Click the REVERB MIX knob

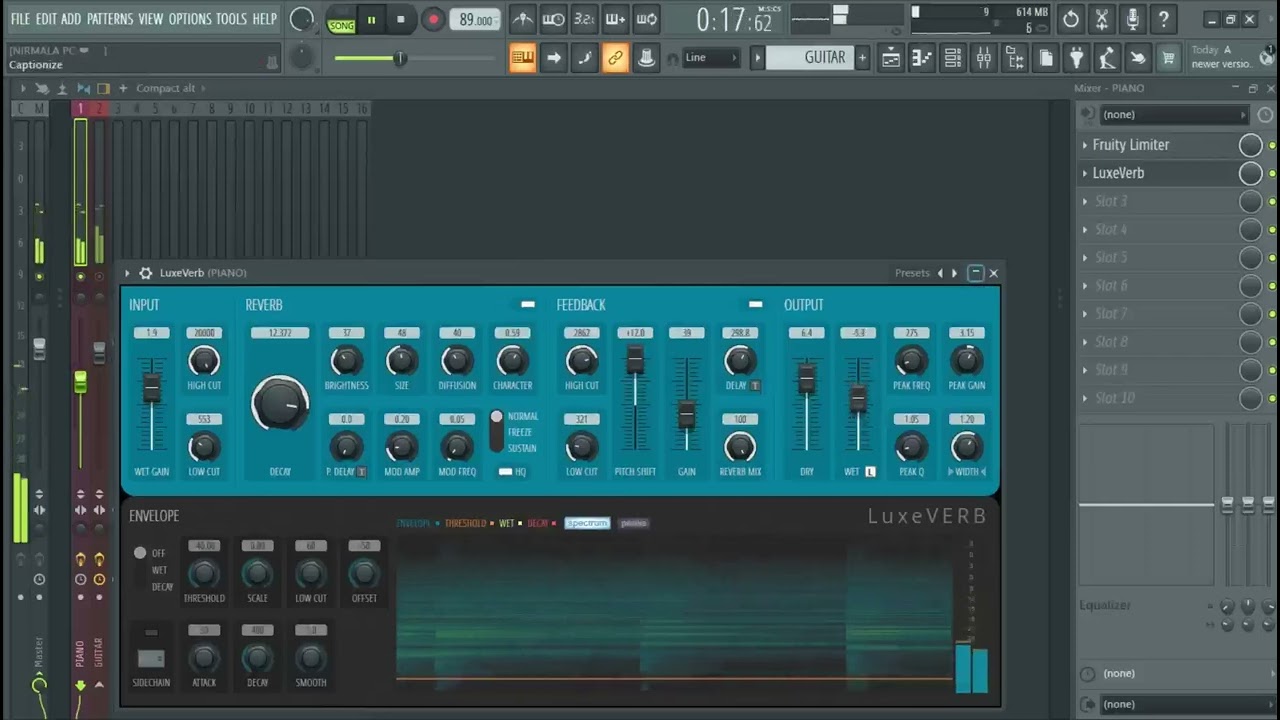coord(739,446)
